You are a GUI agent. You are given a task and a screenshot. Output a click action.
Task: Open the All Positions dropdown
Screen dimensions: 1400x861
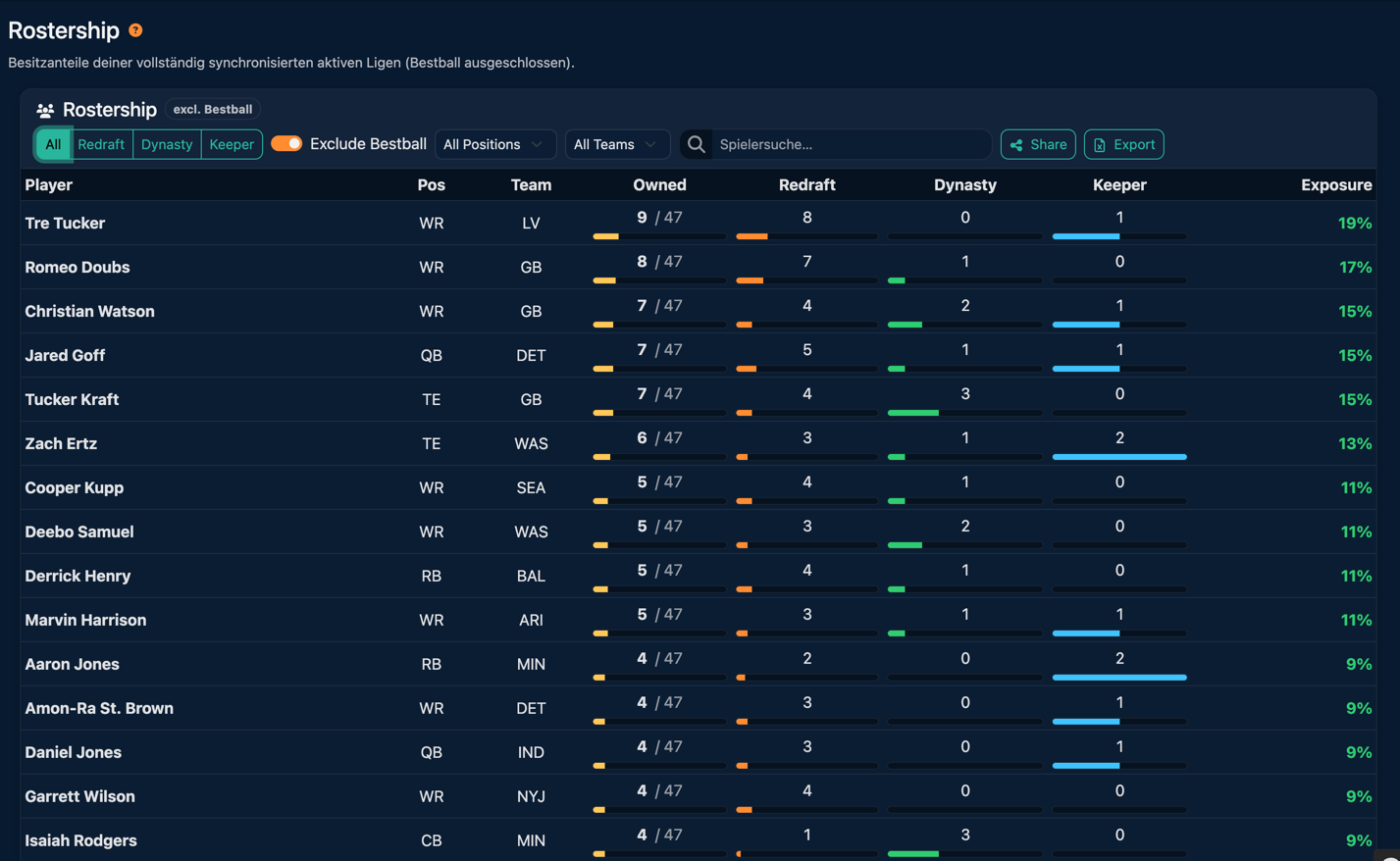tap(493, 144)
